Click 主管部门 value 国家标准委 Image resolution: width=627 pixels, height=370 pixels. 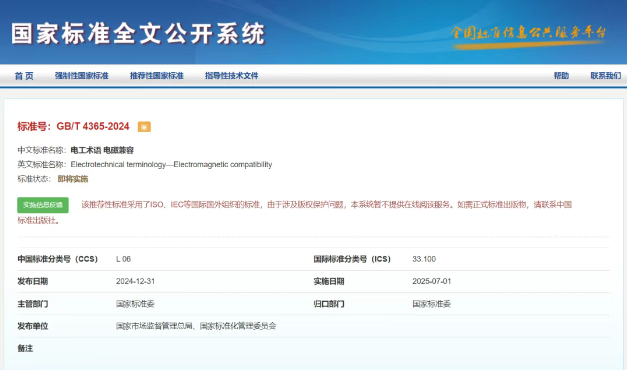(x=135, y=304)
